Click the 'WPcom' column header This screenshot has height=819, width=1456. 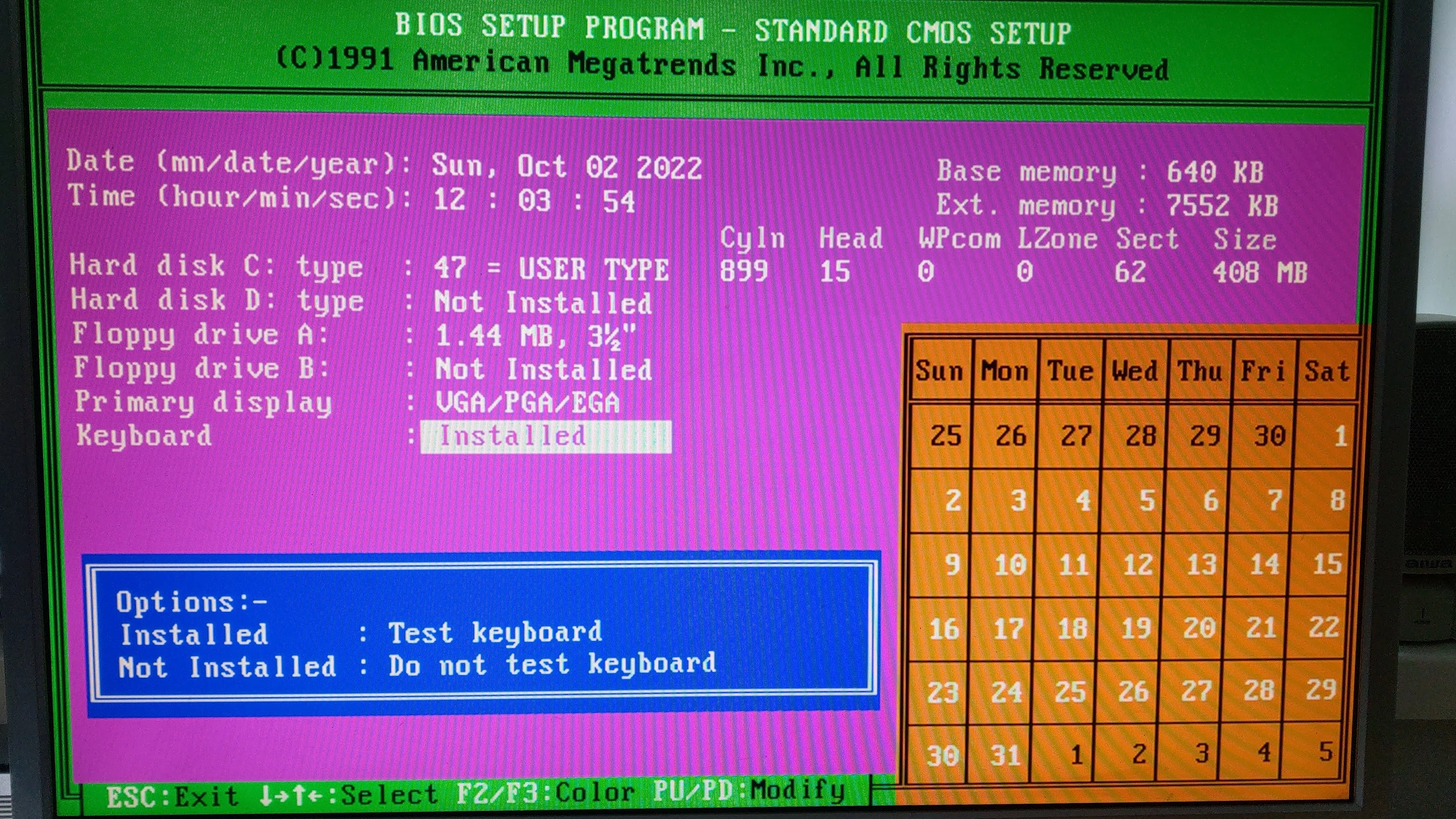(x=959, y=238)
